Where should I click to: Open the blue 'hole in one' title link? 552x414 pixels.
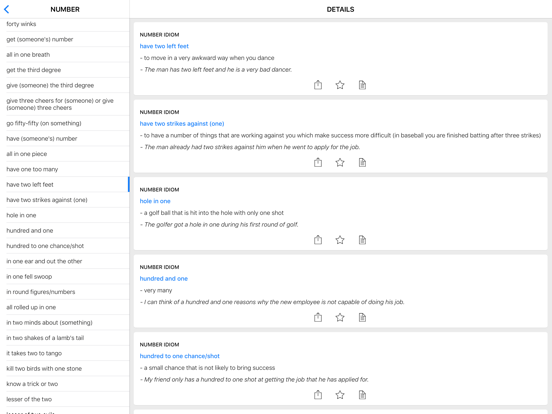(x=155, y=201)
